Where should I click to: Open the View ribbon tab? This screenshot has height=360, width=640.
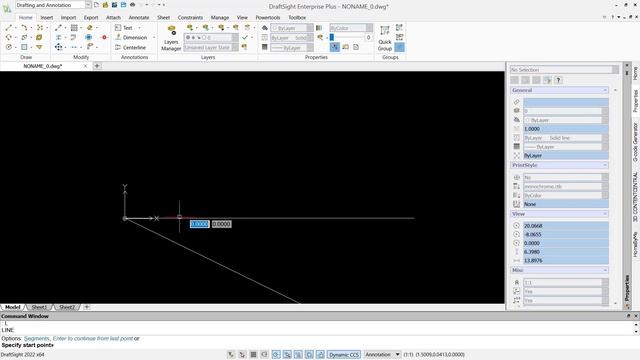coord(242,18)
